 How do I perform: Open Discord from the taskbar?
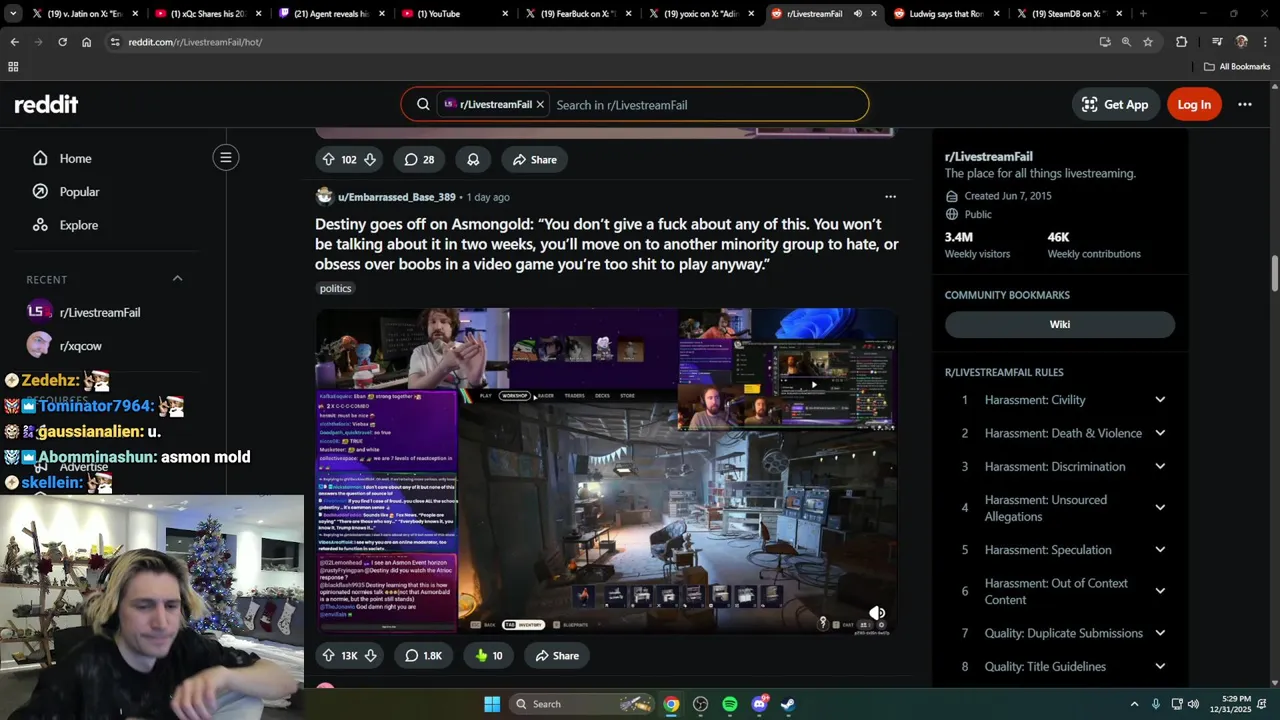point(760,704)
